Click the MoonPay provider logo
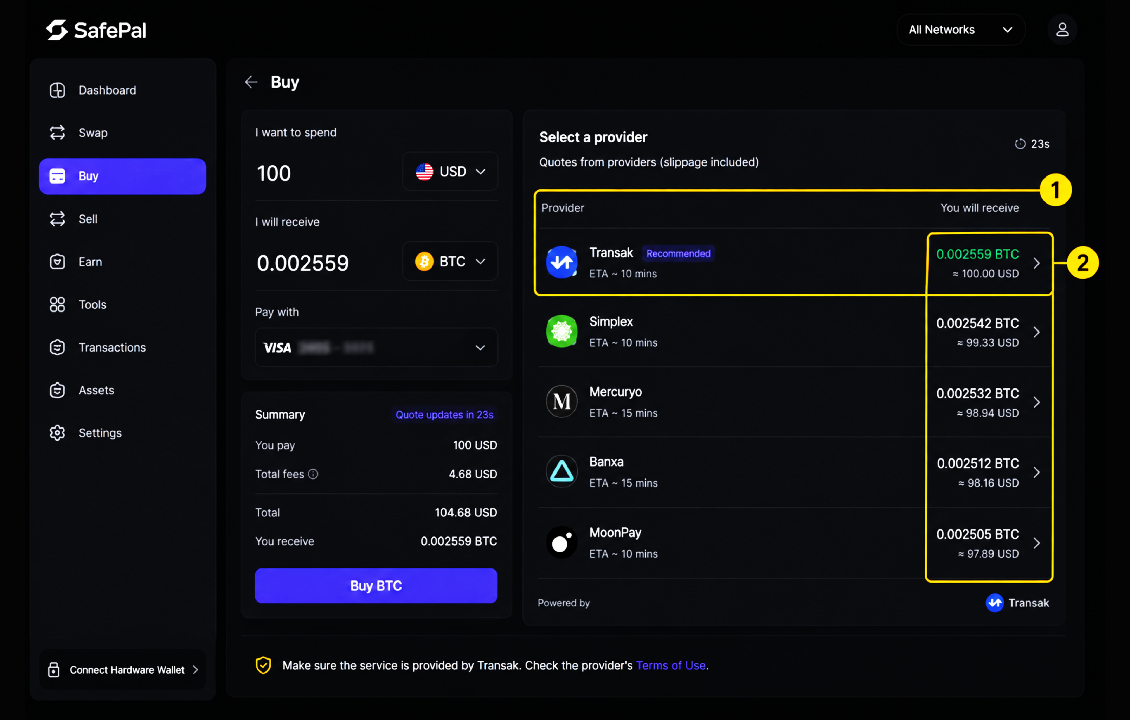Screen dimensions: 1130x720 tap(561, 543)
